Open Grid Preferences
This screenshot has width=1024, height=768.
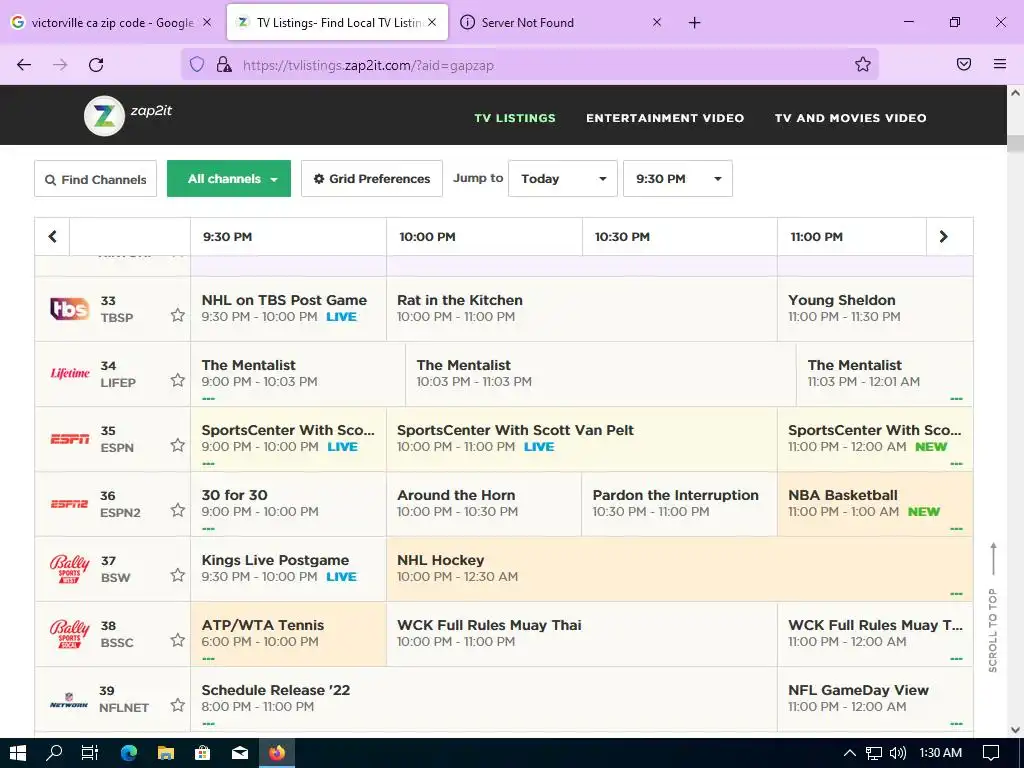click(372, 179)
